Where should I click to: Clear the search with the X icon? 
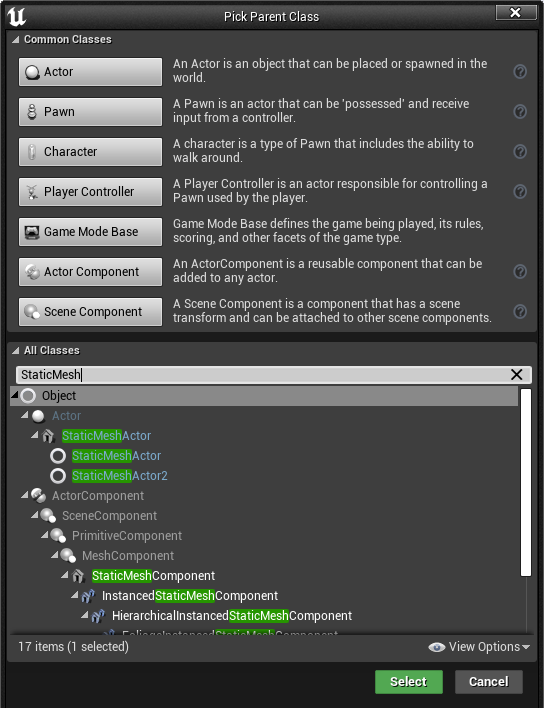[x=516, y=374]
